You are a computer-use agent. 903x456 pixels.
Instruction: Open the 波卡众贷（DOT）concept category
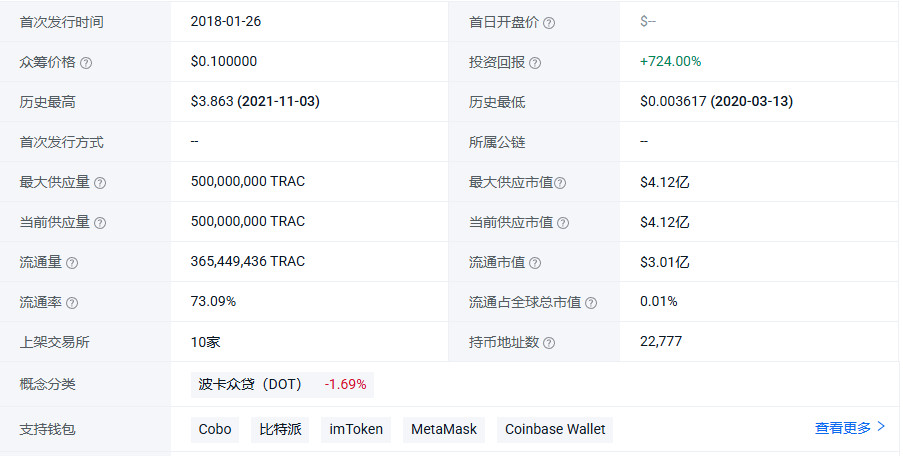point(252,384)
